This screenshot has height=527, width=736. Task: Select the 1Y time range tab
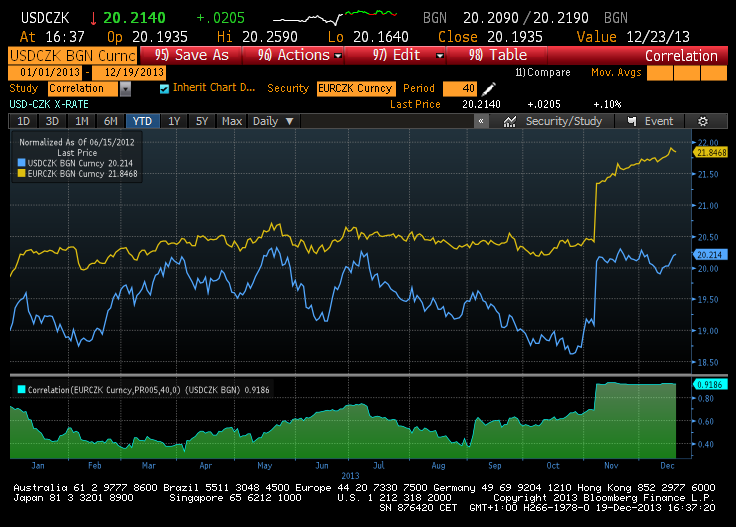(174, 121)
